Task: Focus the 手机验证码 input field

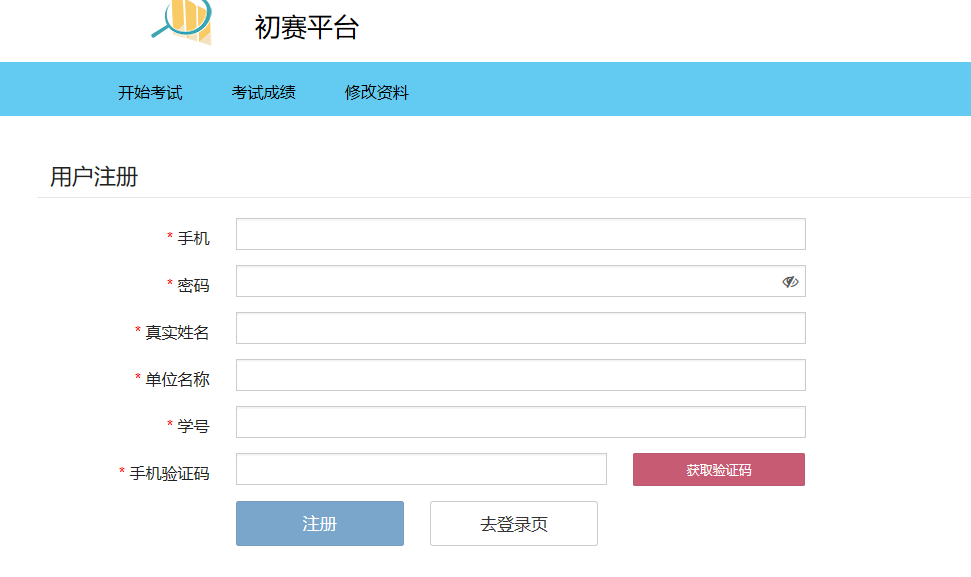Action: (x=421, y=469)
